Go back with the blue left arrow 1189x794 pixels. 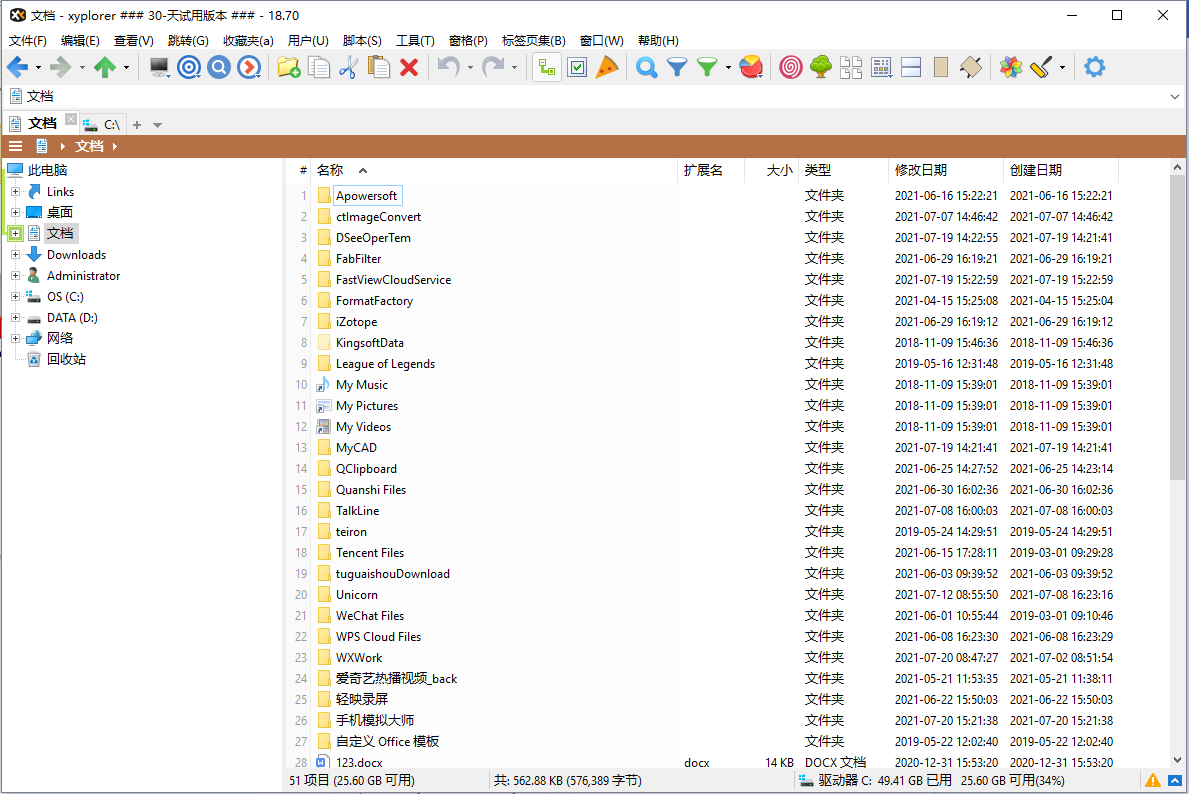click(x=17, y=67)
